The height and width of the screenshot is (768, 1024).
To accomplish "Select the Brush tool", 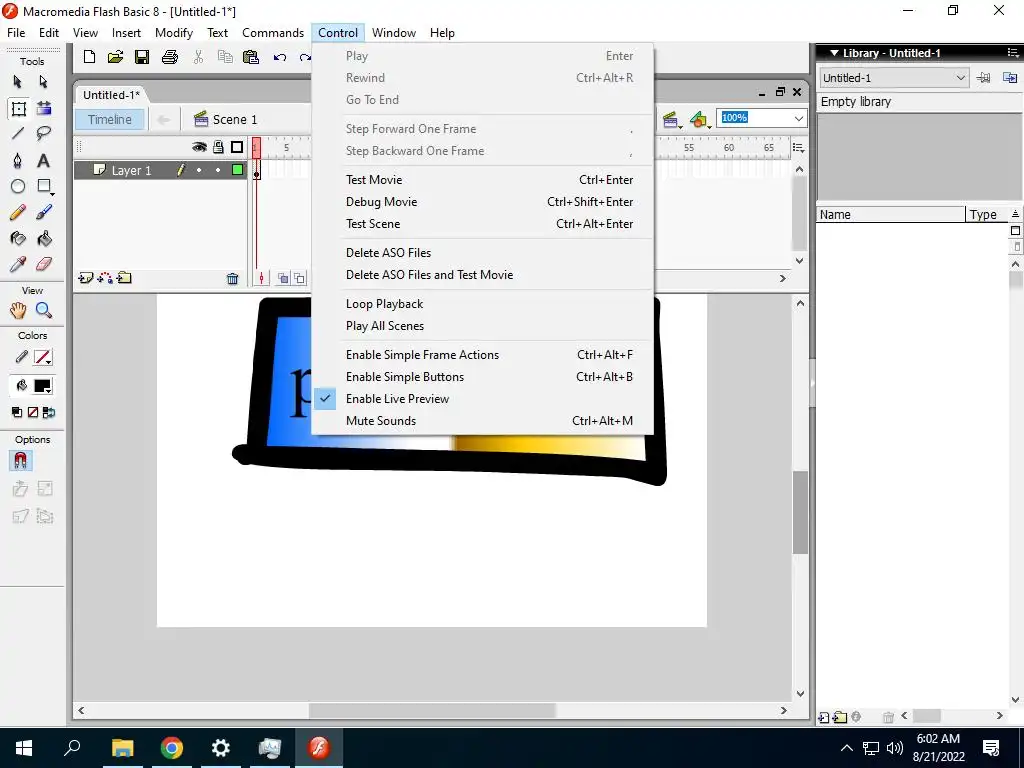I will pos(44,212).
